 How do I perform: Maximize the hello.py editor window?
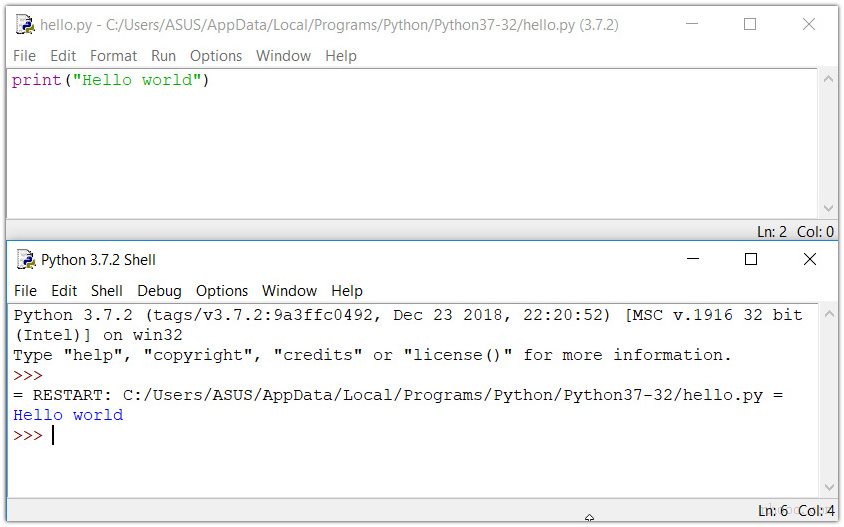pos(750,25)
